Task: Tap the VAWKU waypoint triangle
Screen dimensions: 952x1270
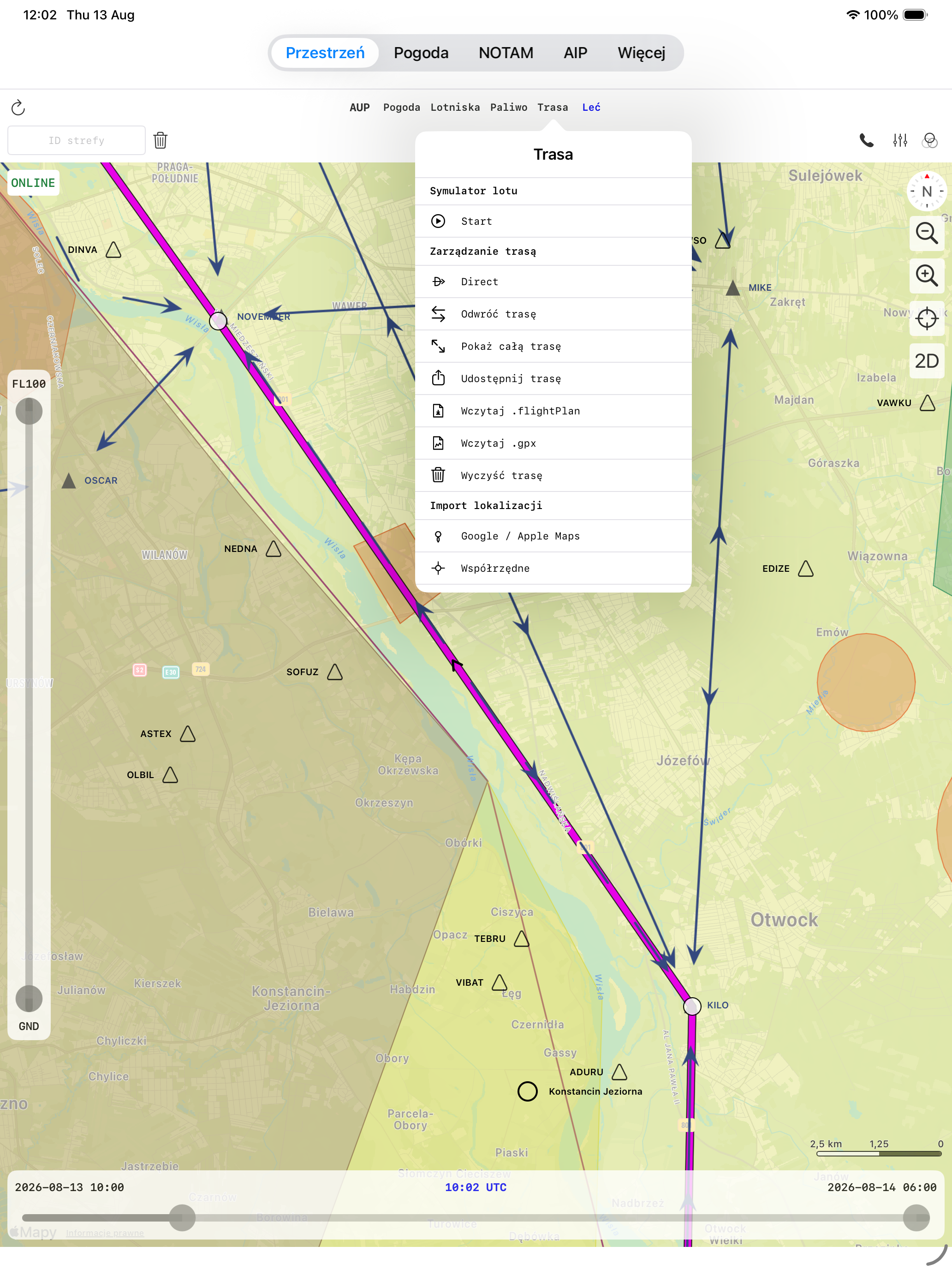Action: pos(928,403)
